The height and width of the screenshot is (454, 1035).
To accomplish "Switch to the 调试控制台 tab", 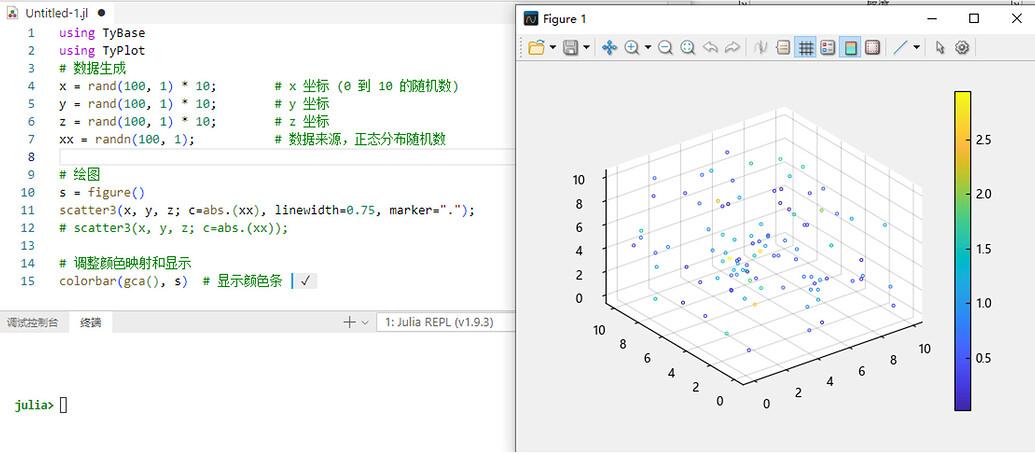I will pos(32,323).
